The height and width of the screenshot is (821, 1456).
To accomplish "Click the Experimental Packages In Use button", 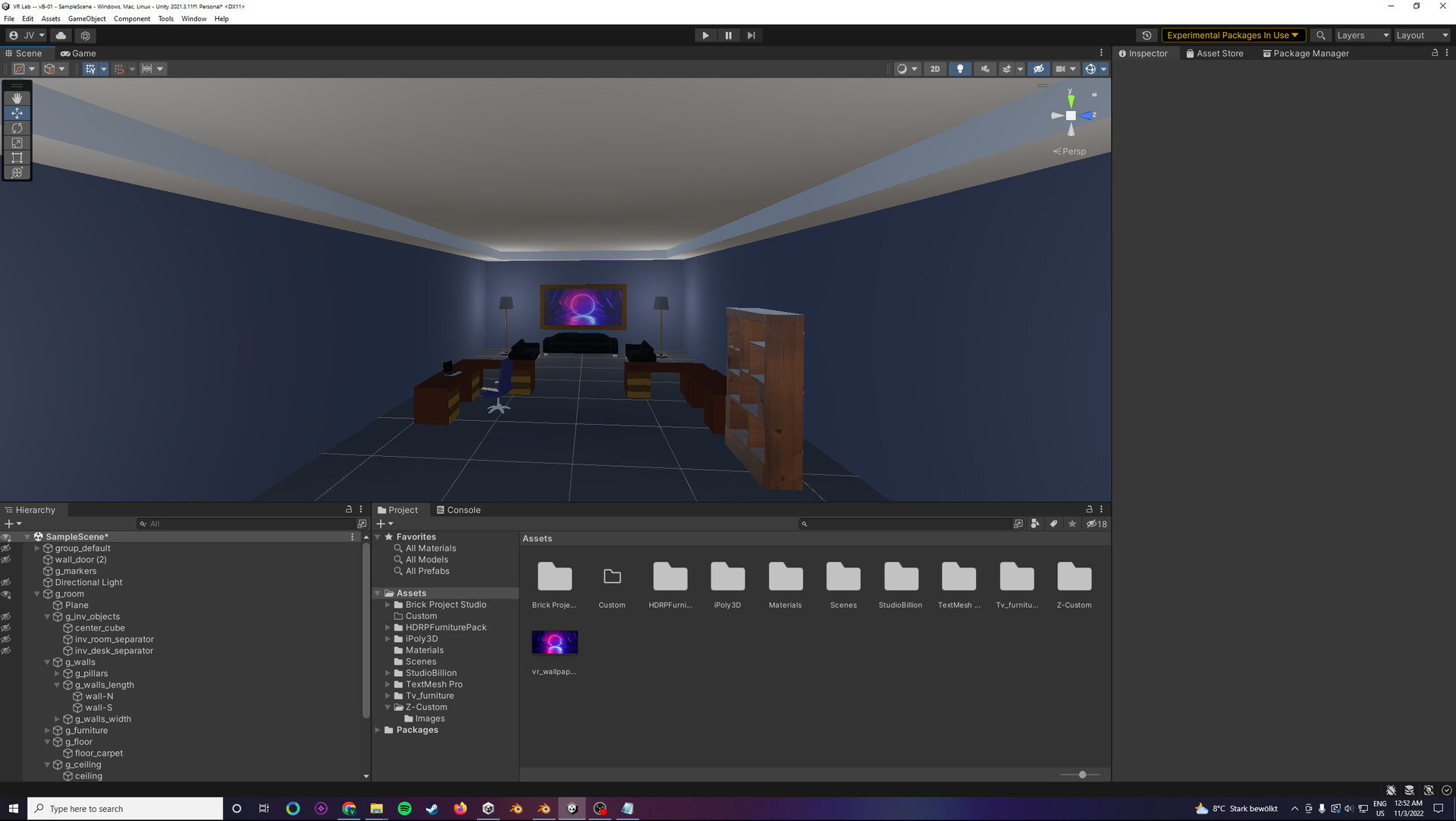I will tap(1233, 35).
